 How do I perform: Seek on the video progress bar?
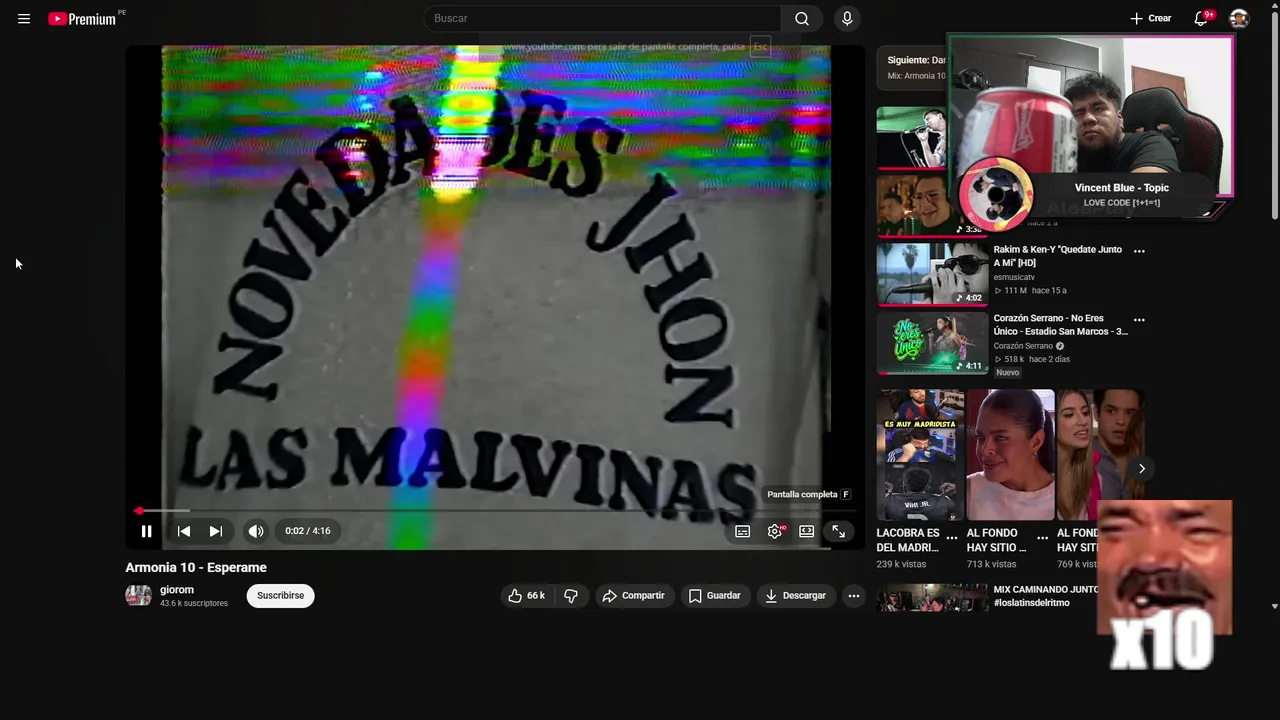495,511
